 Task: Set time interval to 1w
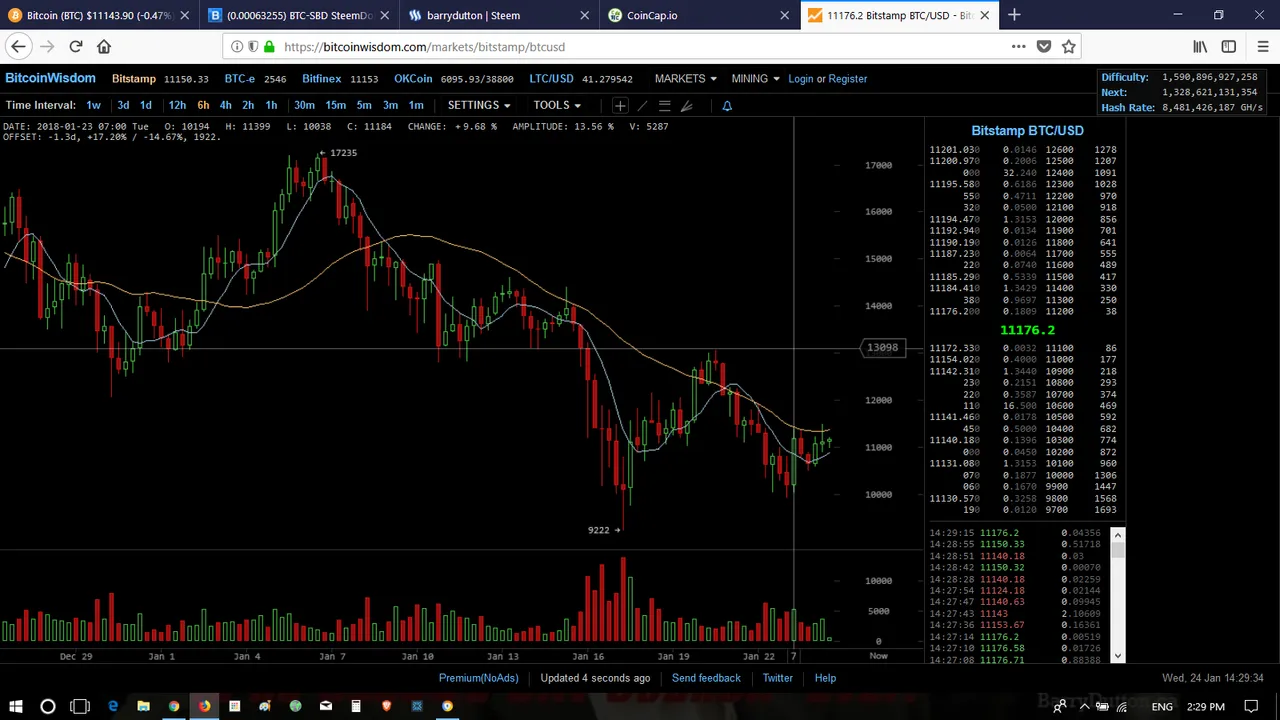click(x=93, y=105)
